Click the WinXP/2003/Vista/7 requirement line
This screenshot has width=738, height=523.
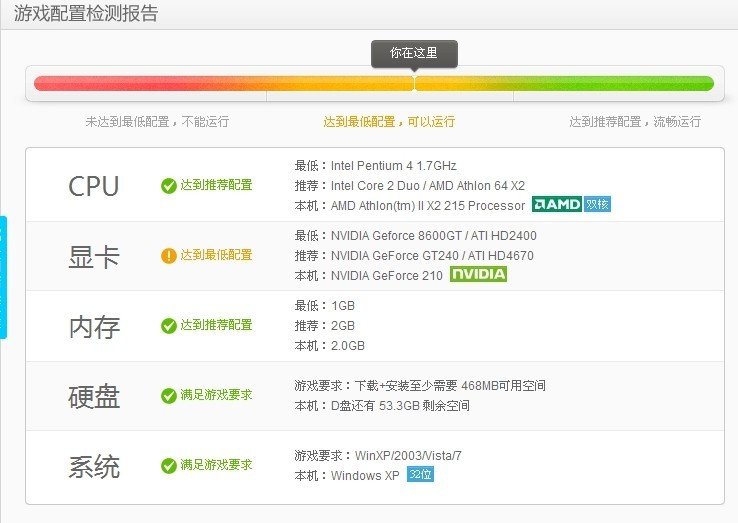click(378, 456)
